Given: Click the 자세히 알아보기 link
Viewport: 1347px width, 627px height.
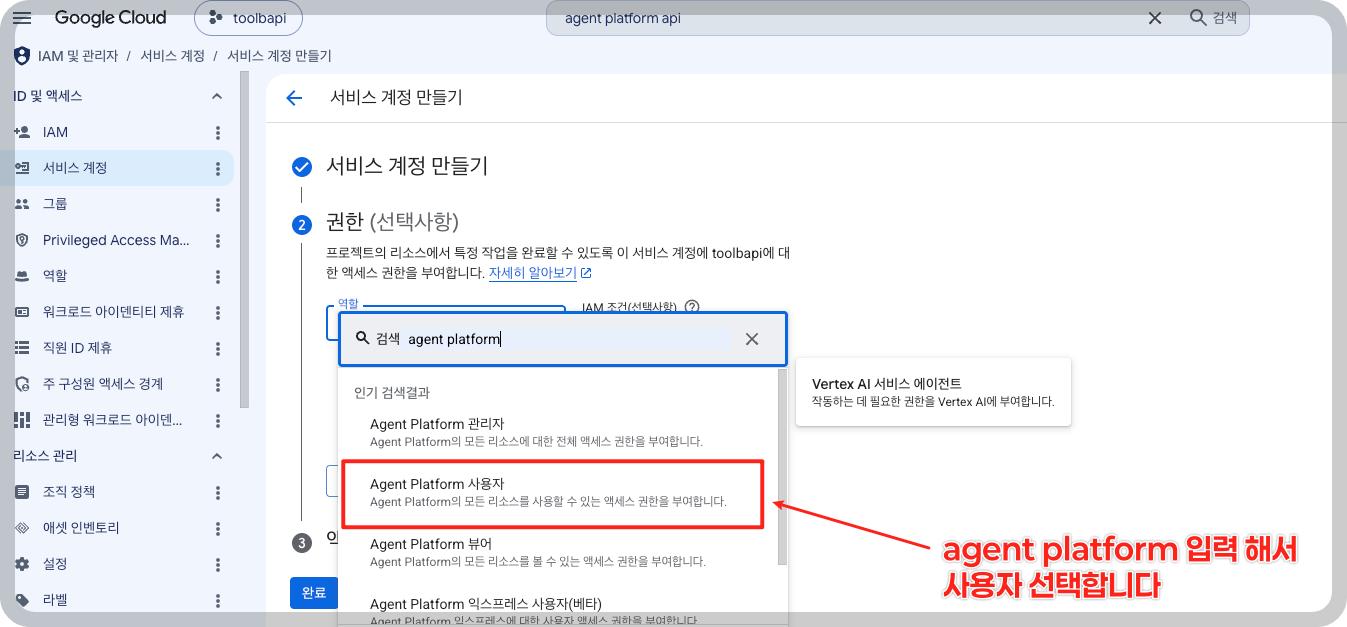Looking at the screenshot, I should coord(540,273).
